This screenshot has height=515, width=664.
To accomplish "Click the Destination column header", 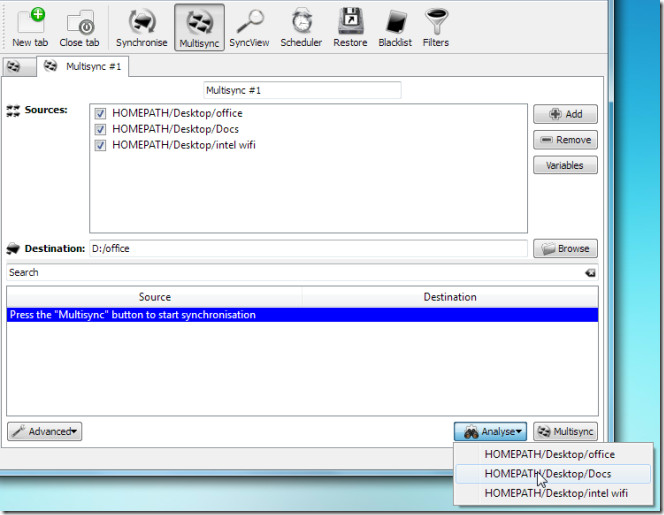I will tap(450, 297).
